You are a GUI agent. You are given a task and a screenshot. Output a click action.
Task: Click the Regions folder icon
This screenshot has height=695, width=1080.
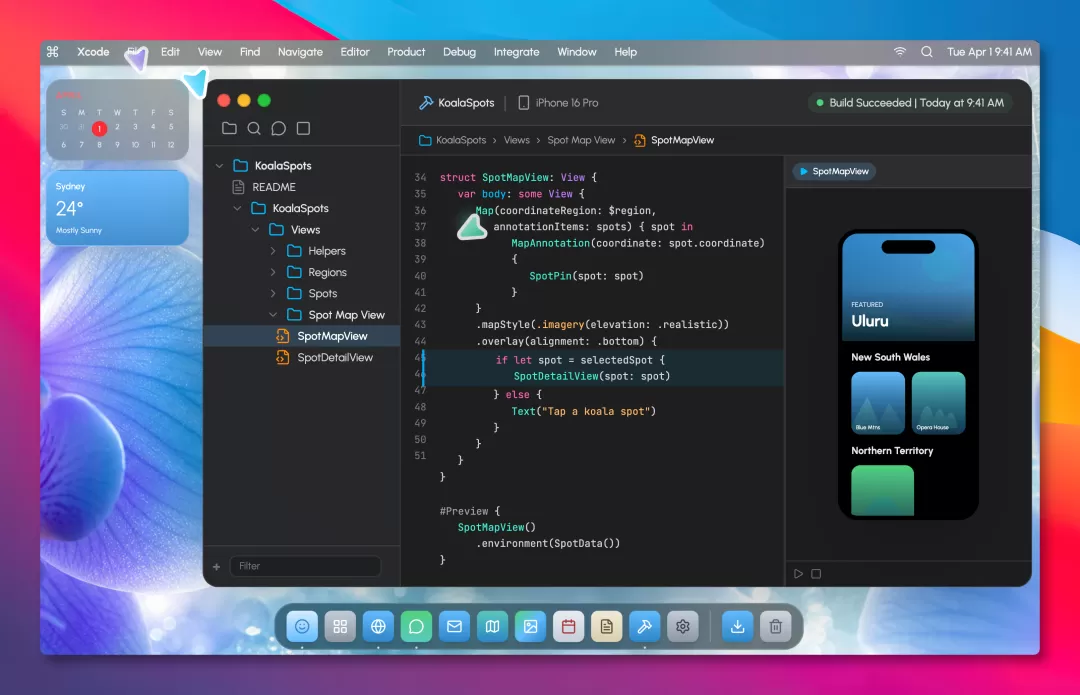point(294,272)
